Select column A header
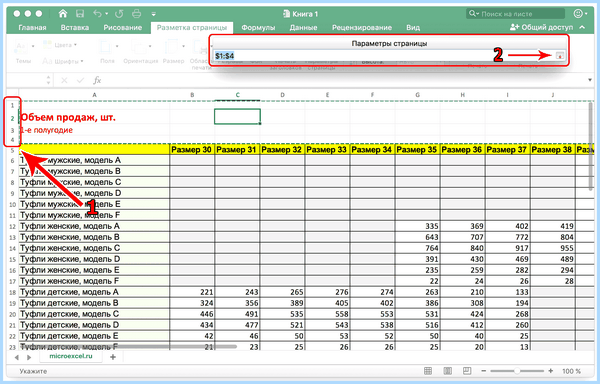600x384 pixels. click(x=95, y=95)
